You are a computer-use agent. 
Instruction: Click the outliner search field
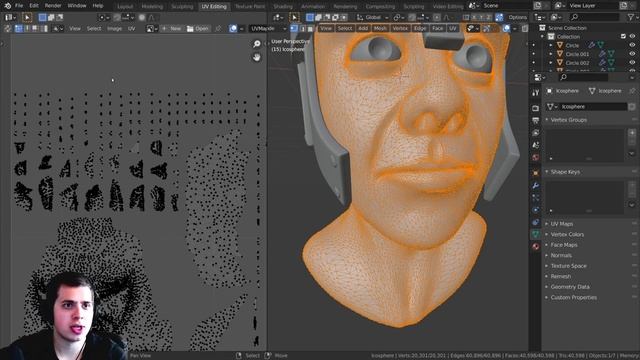pos(595,17)
